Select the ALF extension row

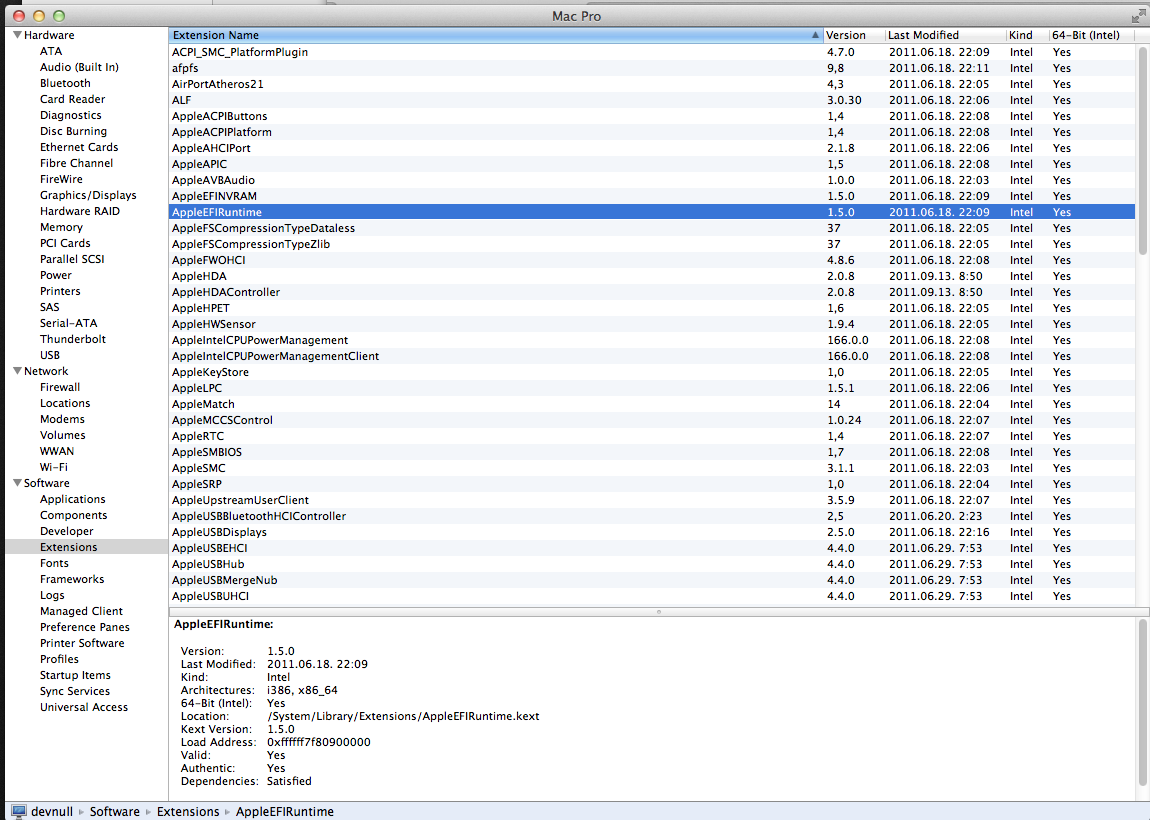tap(653, 100)
